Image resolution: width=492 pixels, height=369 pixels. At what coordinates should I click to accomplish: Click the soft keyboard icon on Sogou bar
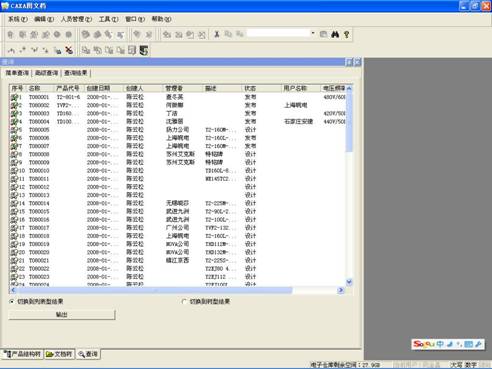coord(469,344)
